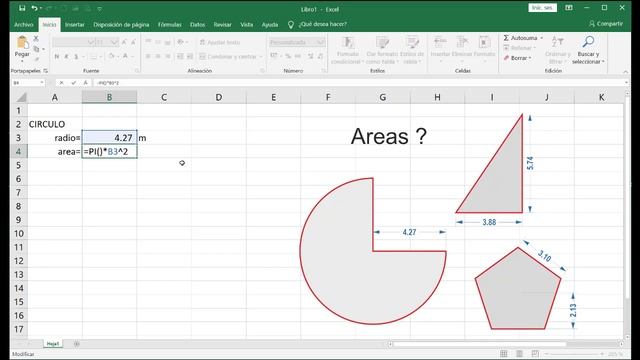Open the Portapapeles dialog launcher
The image size is (640, 360).
coord(45,71)
